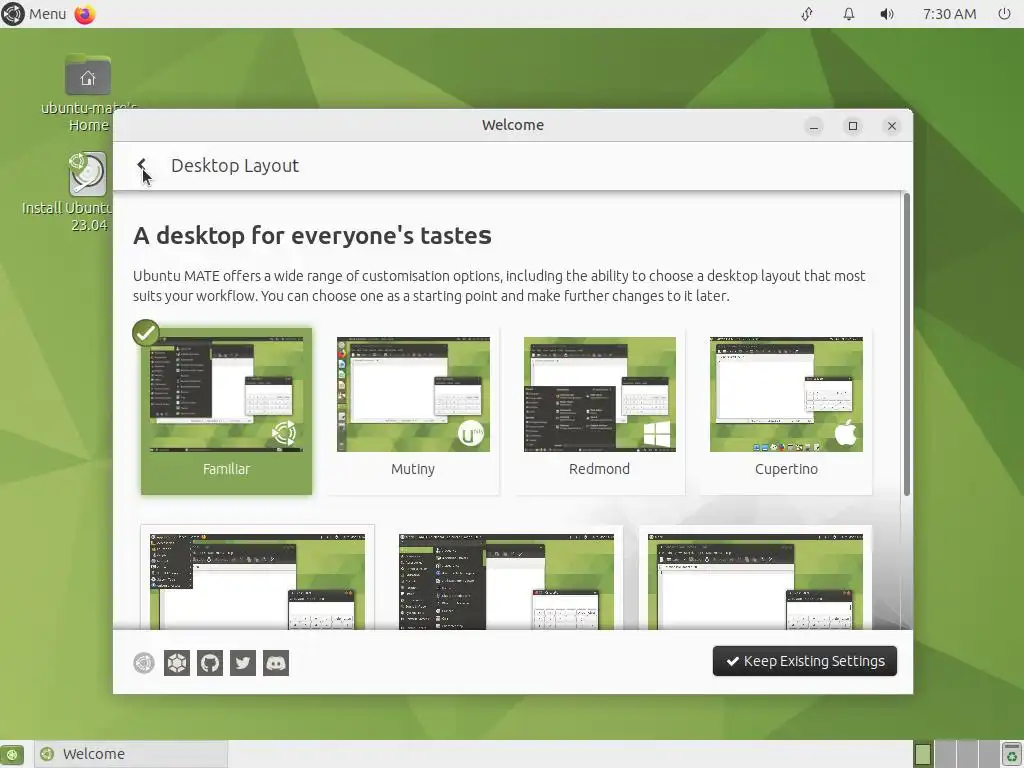
Task: Click the show desktop button in bottom panel
Action: (12, 754)
